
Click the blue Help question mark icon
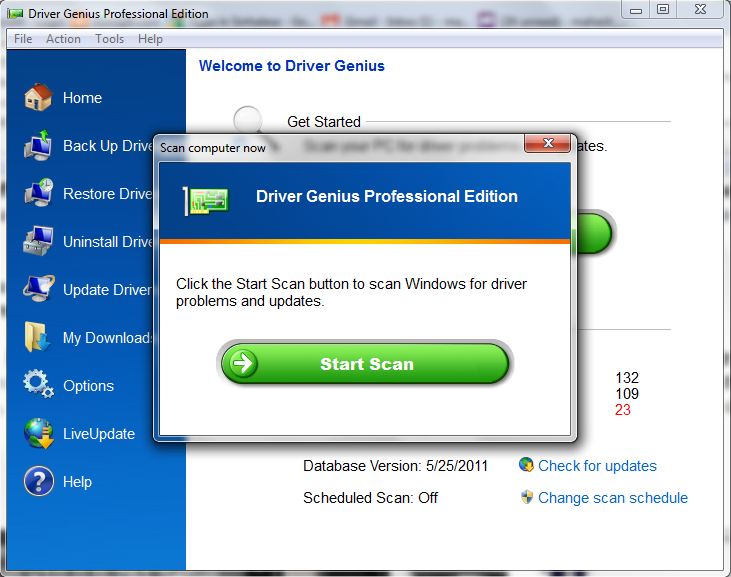38,481
